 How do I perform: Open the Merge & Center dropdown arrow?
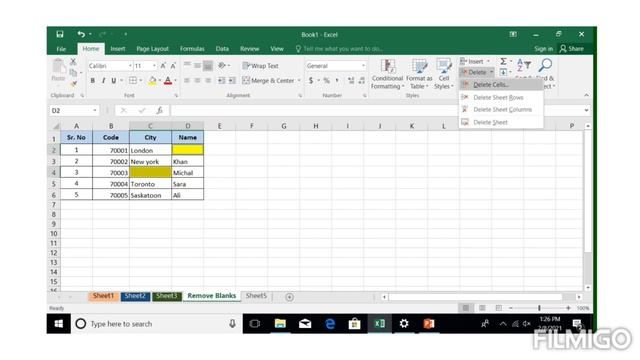[299, 81]
